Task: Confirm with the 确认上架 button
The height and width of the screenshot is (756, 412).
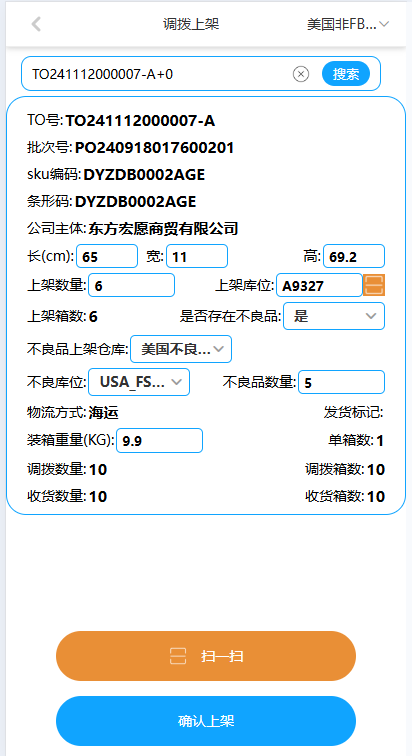Action: pos(206,721)
